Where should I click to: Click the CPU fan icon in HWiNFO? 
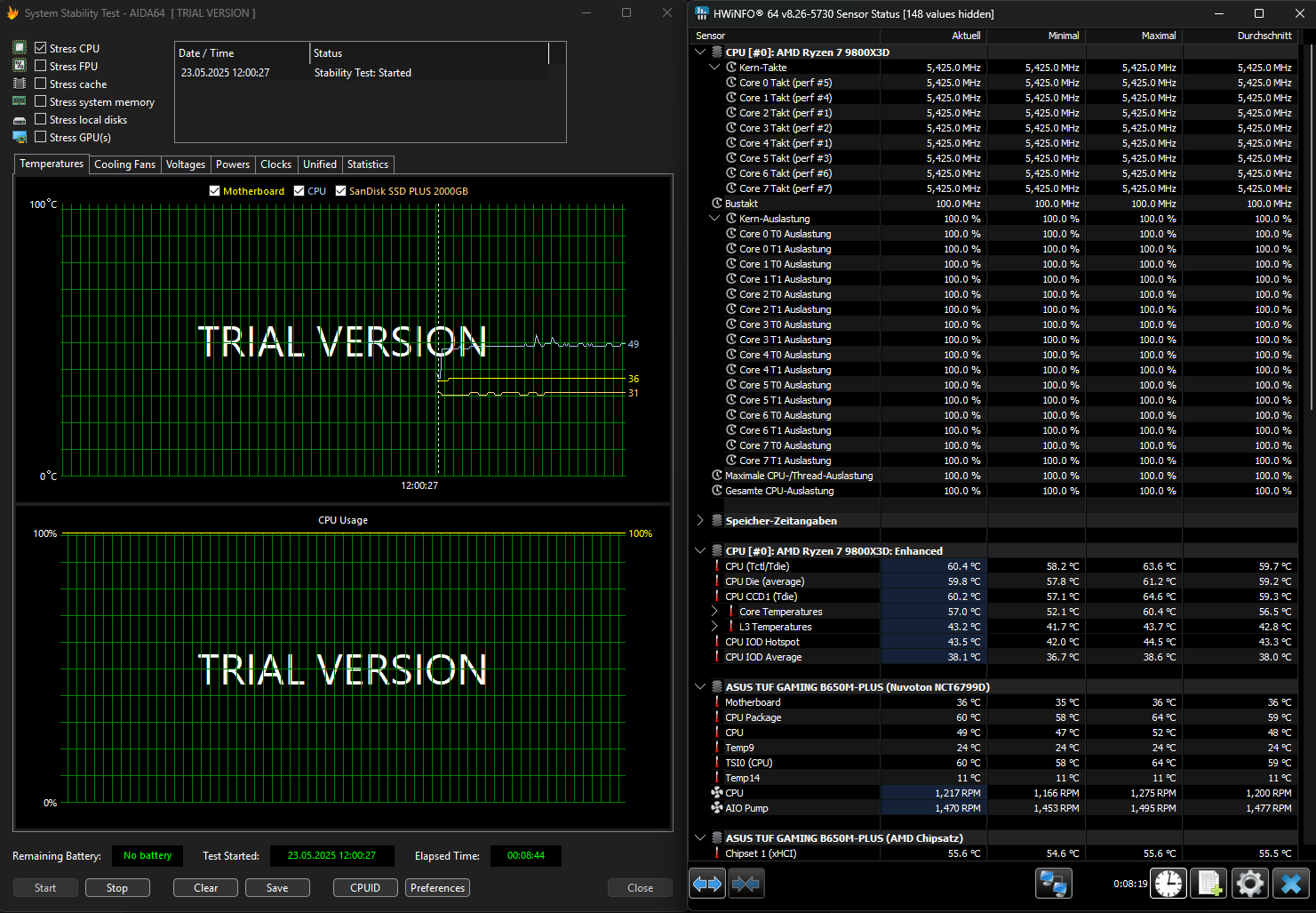(x=717, y=793)
